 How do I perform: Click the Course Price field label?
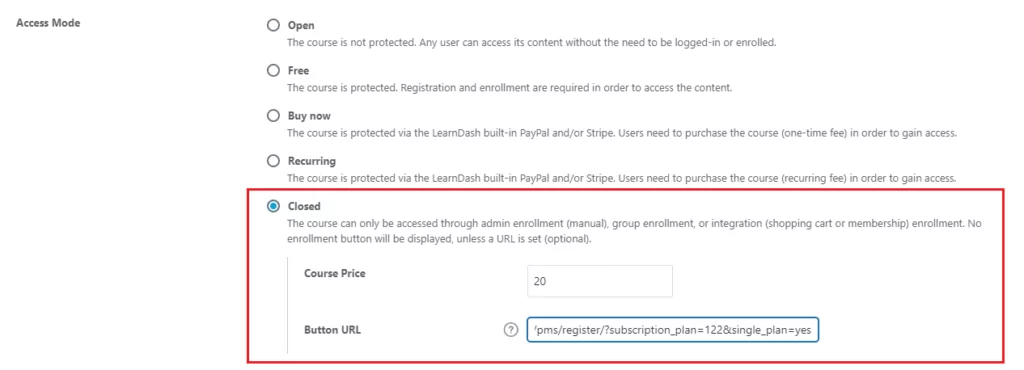[334, 273]
